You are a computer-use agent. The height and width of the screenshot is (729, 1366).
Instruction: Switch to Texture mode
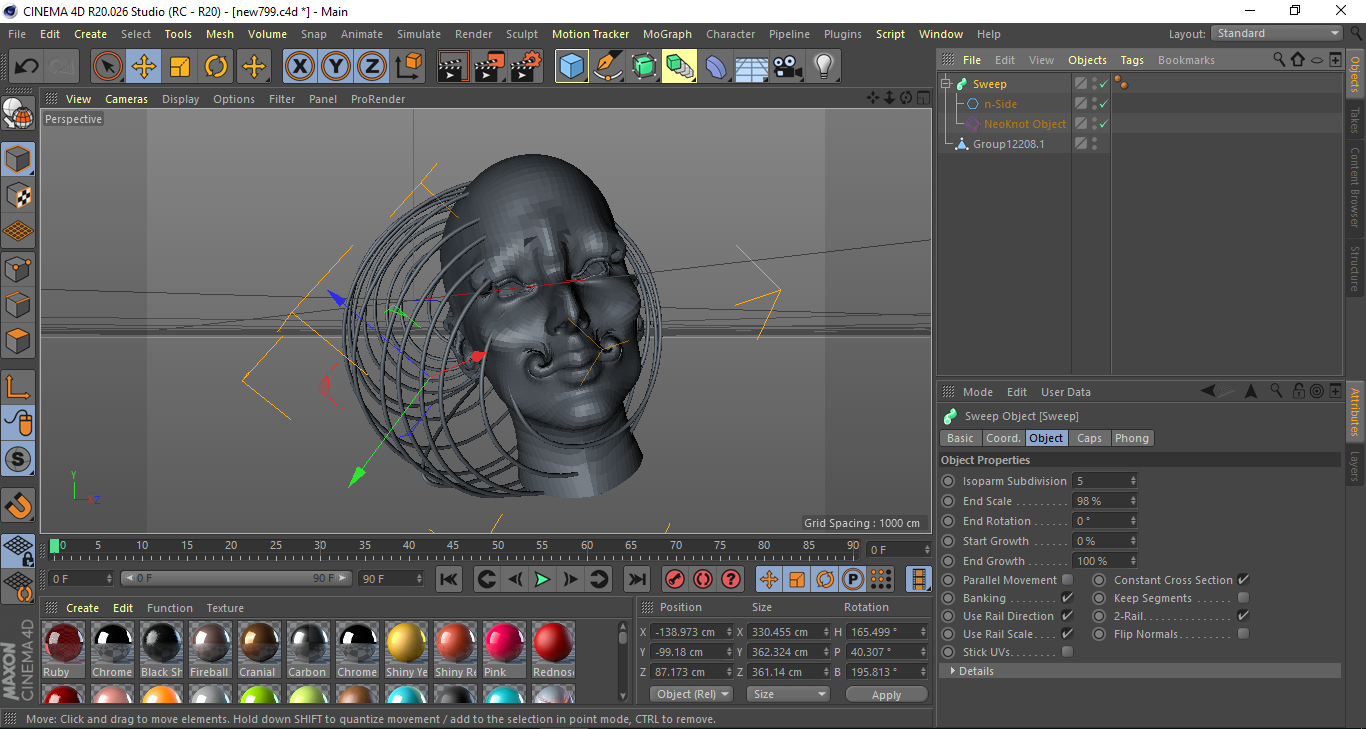18,196
